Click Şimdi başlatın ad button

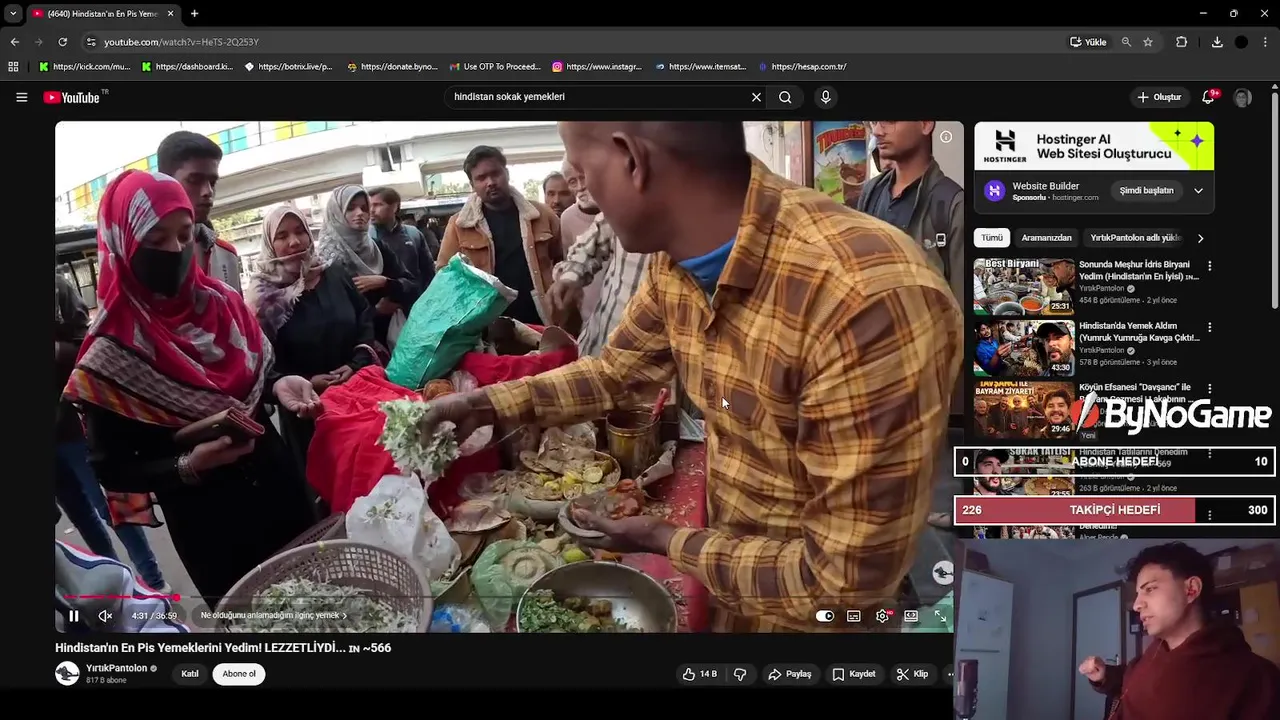click(x=1146, y=191)
